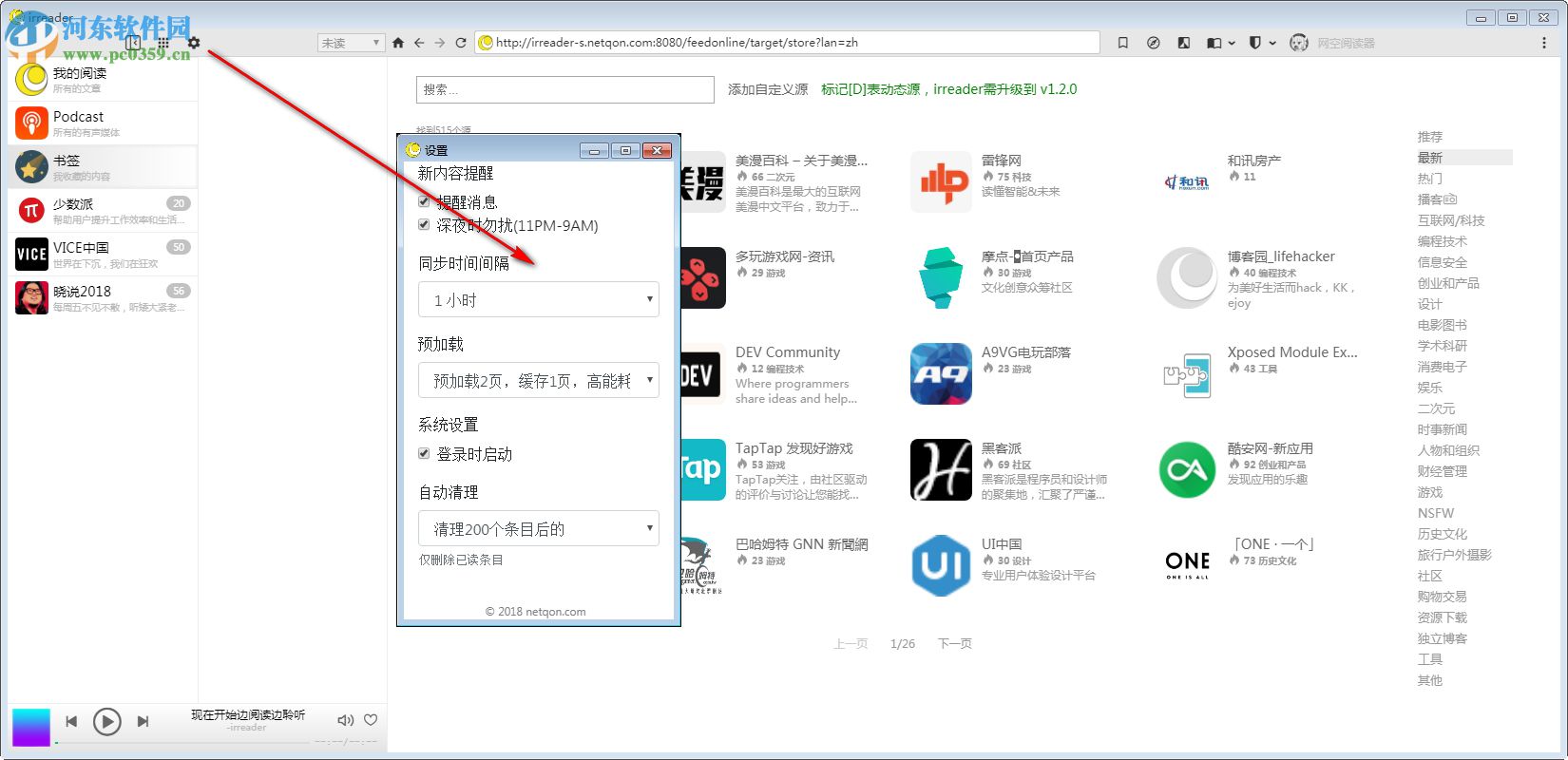This screenshot has width=1568, height=760.
Task: Click 添加自定义源 link
Action: pos(768,89)
